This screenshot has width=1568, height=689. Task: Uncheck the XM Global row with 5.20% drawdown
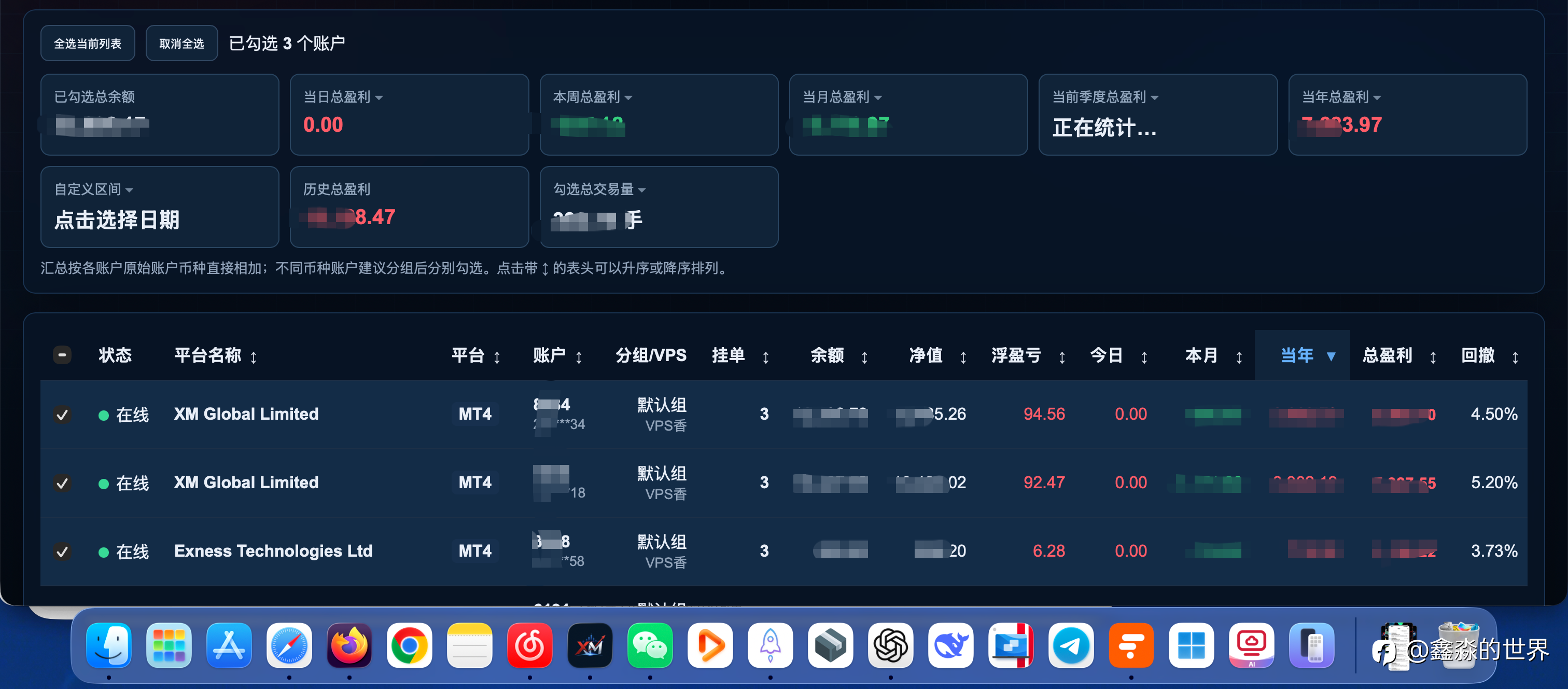click(62, 483)
